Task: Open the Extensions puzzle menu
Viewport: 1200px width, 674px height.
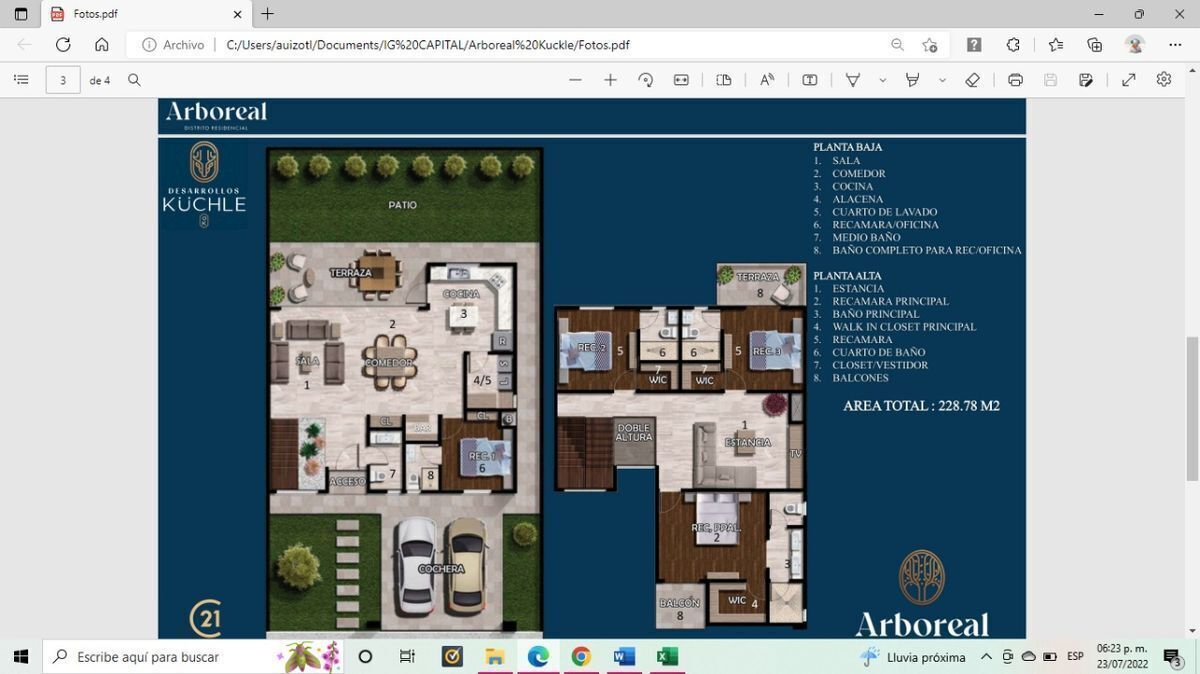Action: (1013, 45)
